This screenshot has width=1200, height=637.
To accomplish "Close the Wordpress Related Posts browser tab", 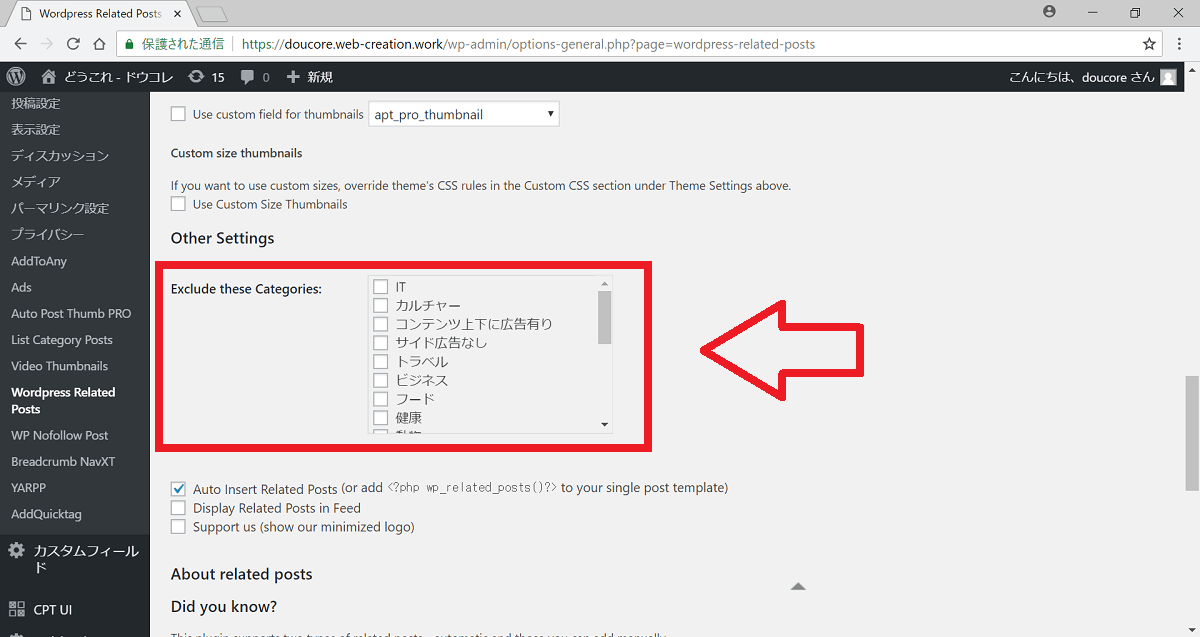I will click(180, 14).
